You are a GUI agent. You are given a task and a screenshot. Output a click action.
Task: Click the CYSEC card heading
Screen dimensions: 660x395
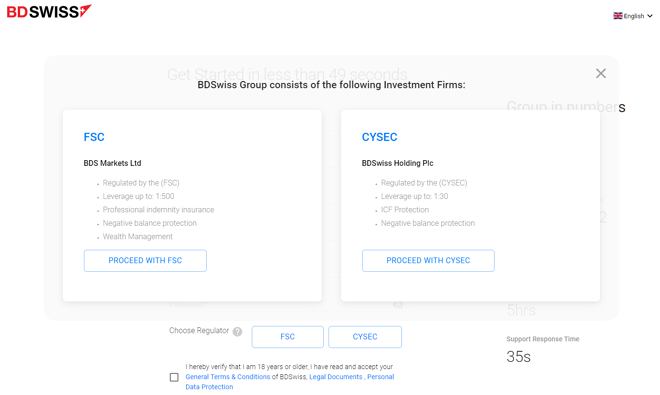coord(379,137)
